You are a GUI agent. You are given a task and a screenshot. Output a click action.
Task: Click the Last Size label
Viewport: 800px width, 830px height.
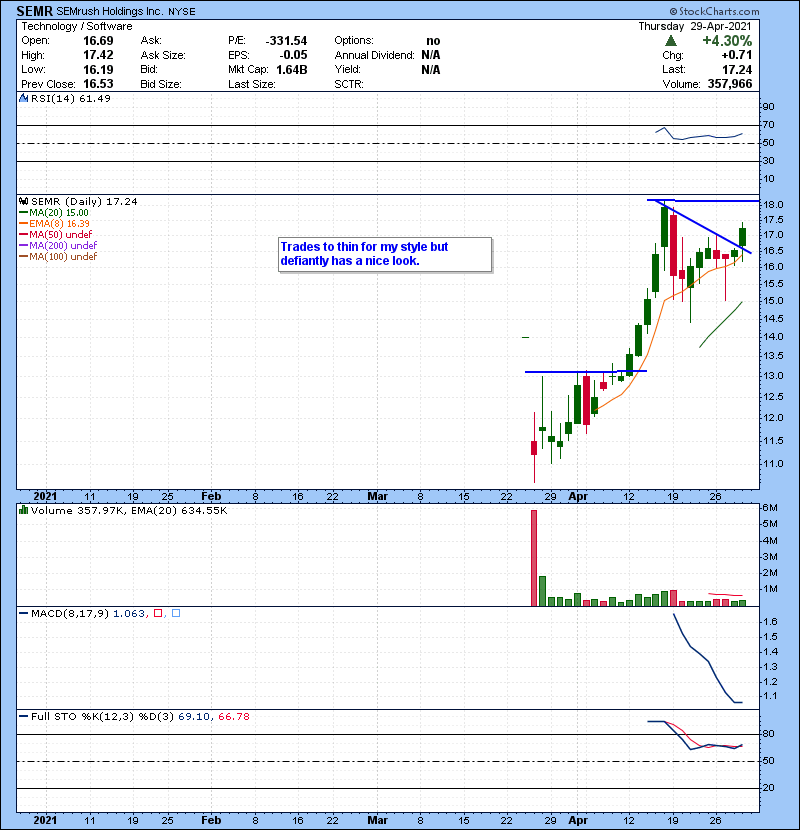(251, 84)
